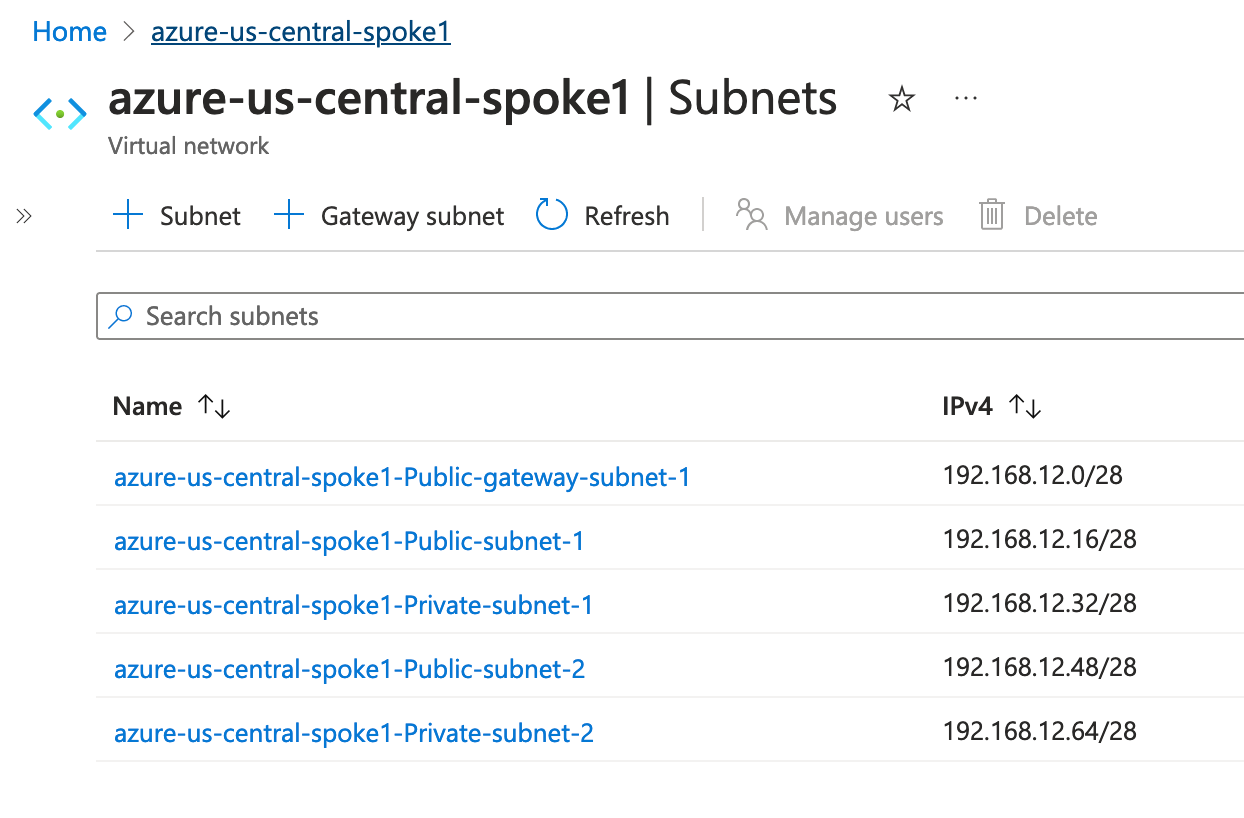Open azure-us-central-spoke1-Public-gateway-subnet-1
Image resolution: width=1244 pixels, height=818 pixels.
(x=402, y=477)
